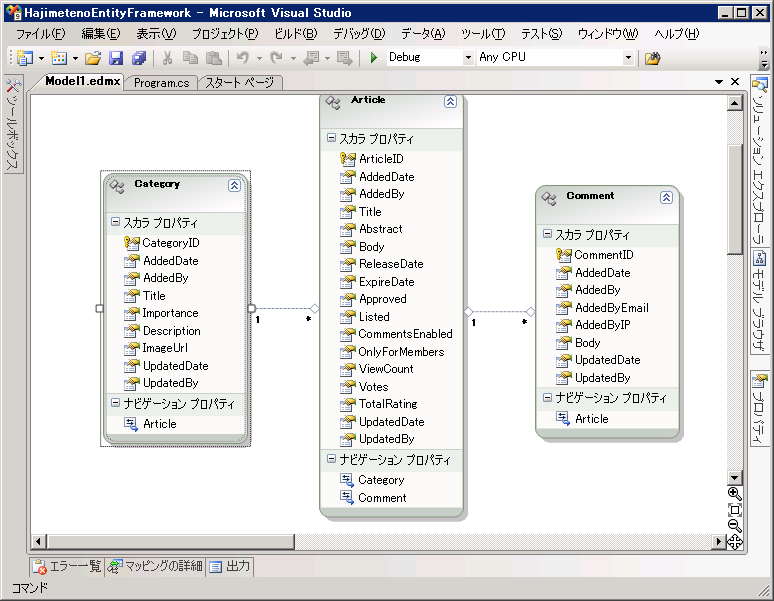Click the diagram pan cross-arrows icon
Screen dimensions: 774x601
pyautogui.click(x=735, y=542)
